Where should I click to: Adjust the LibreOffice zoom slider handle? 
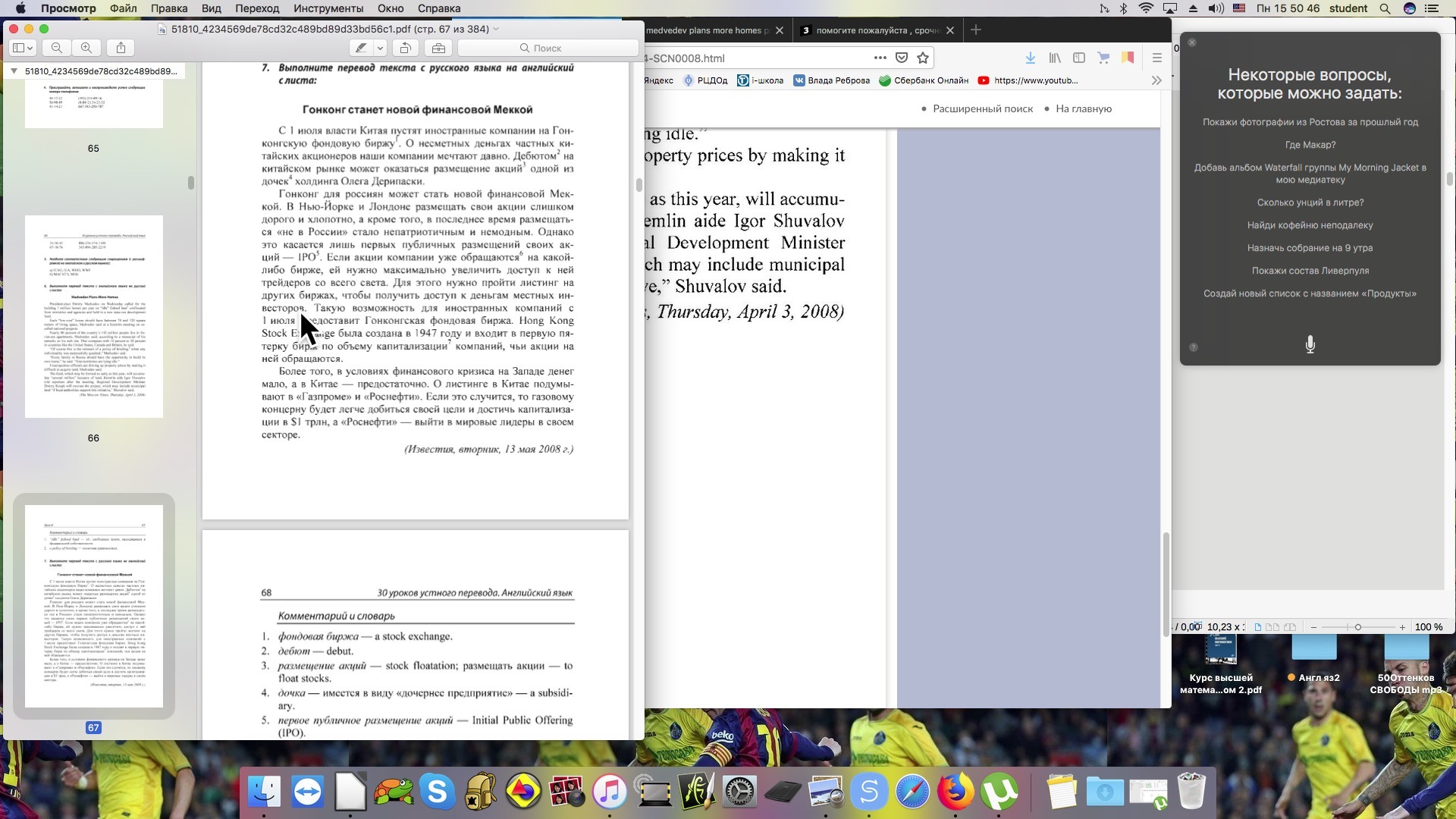click(1357, 627)
